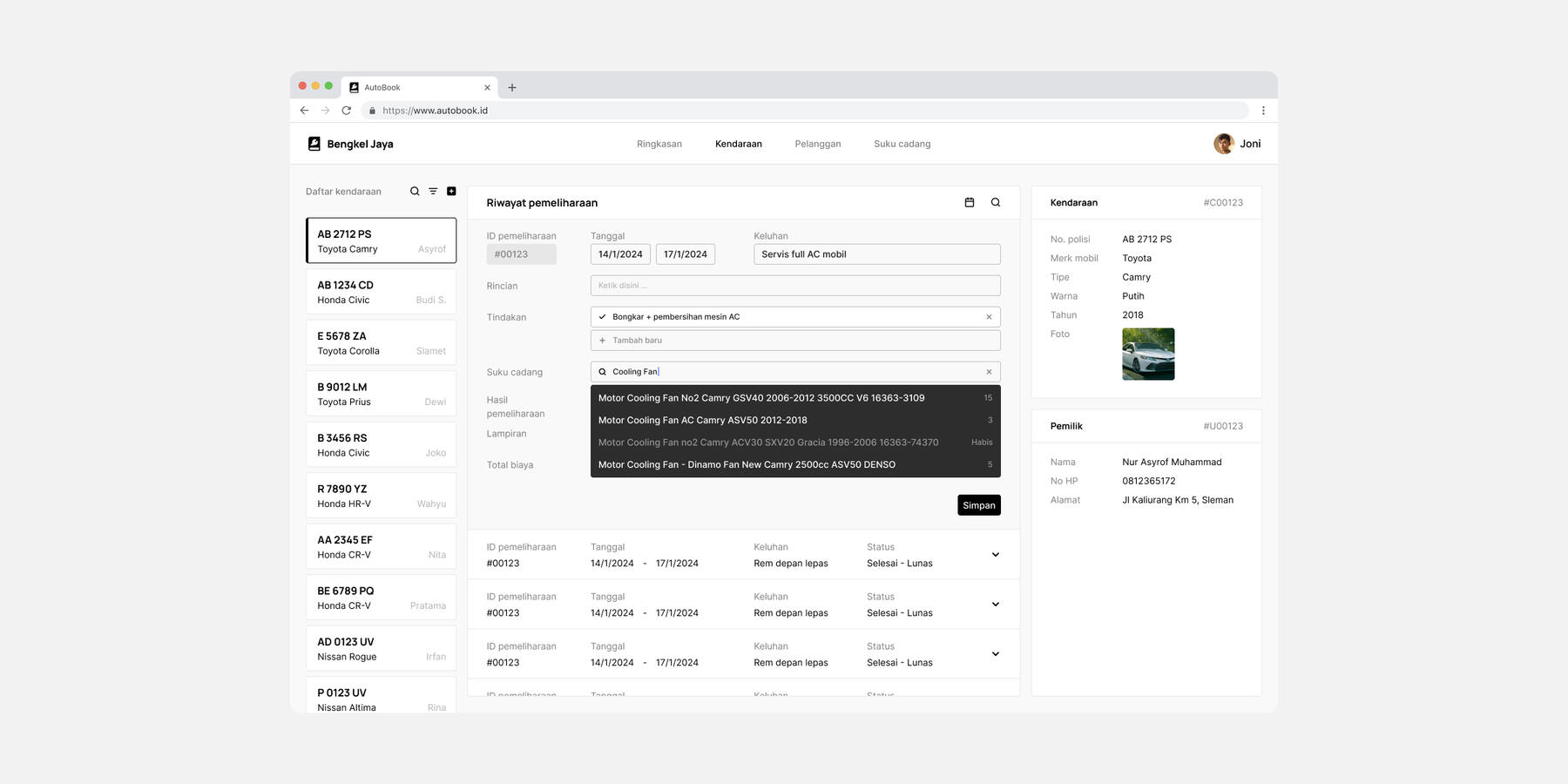Image resolution: width=1568 pixels, height=784 pixels.
Task: Click the filter icon above the vehicle list
Action: pyautogui.click(x=433, y=191)
